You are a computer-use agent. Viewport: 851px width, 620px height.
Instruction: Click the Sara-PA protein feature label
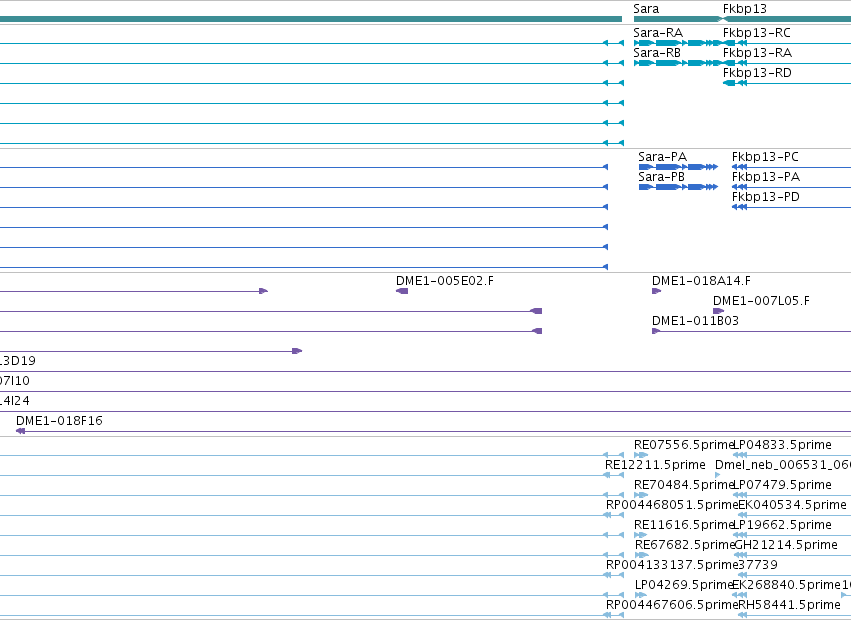(662, 157)
